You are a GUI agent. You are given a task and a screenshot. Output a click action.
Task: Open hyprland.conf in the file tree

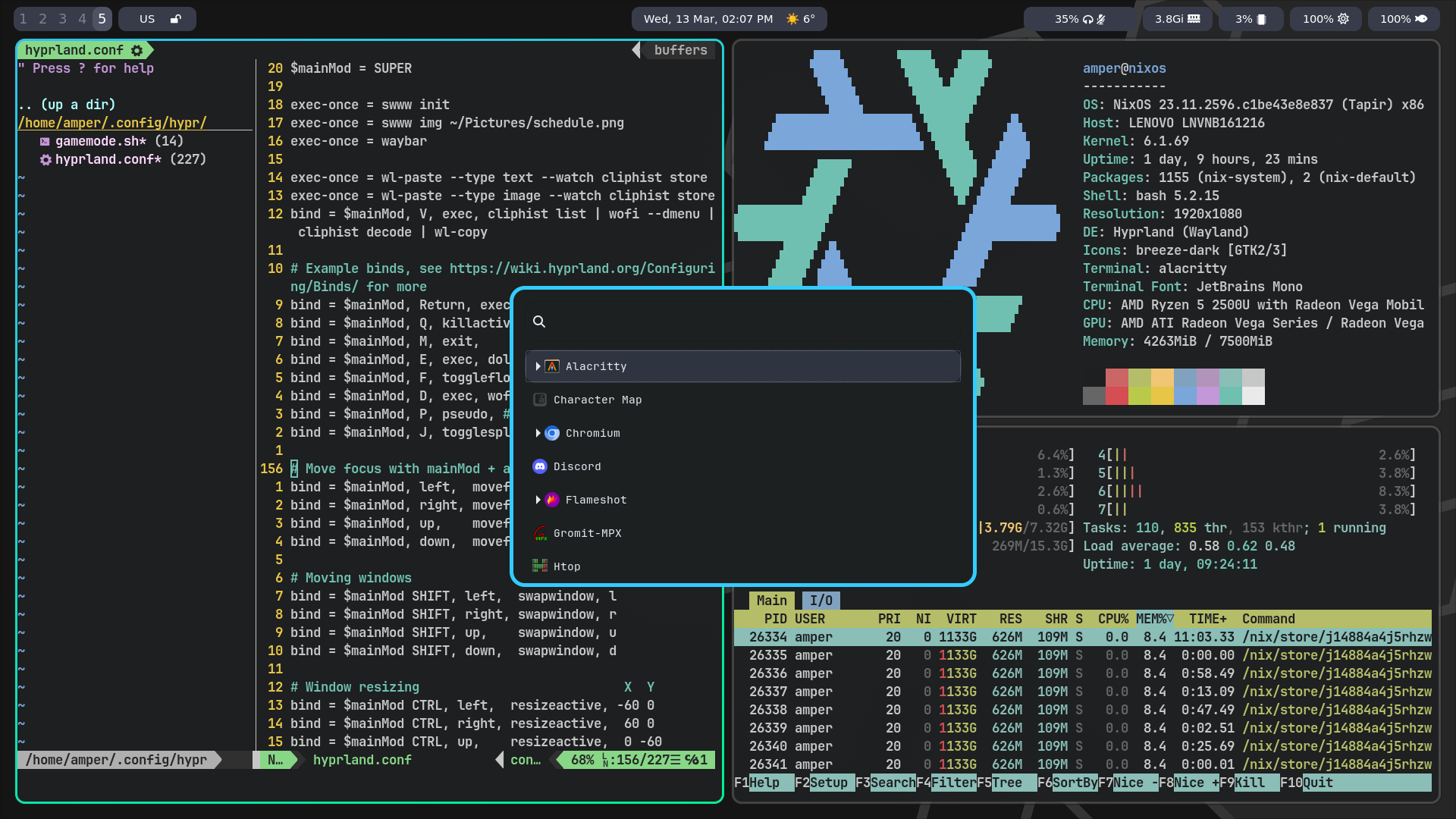(x=108, y=159)
